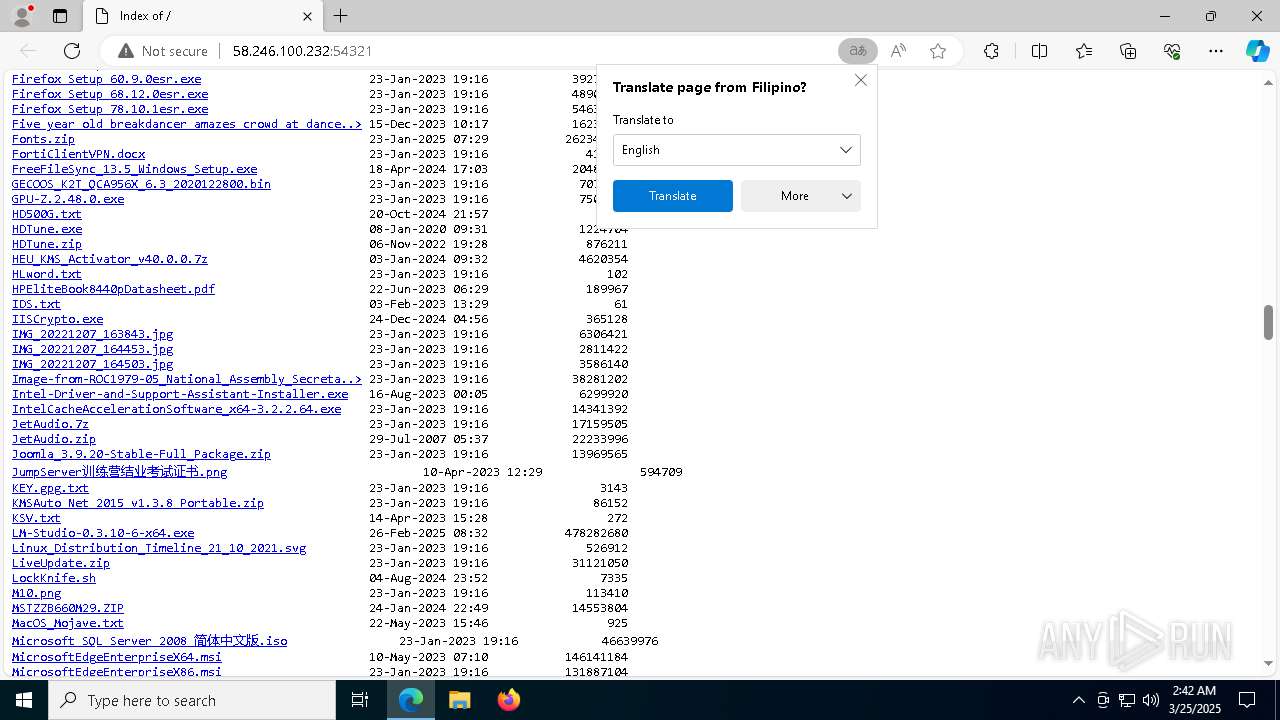Open HDTune.zip link
This screenshot has width=1280, height=720.
coord(47,244)
